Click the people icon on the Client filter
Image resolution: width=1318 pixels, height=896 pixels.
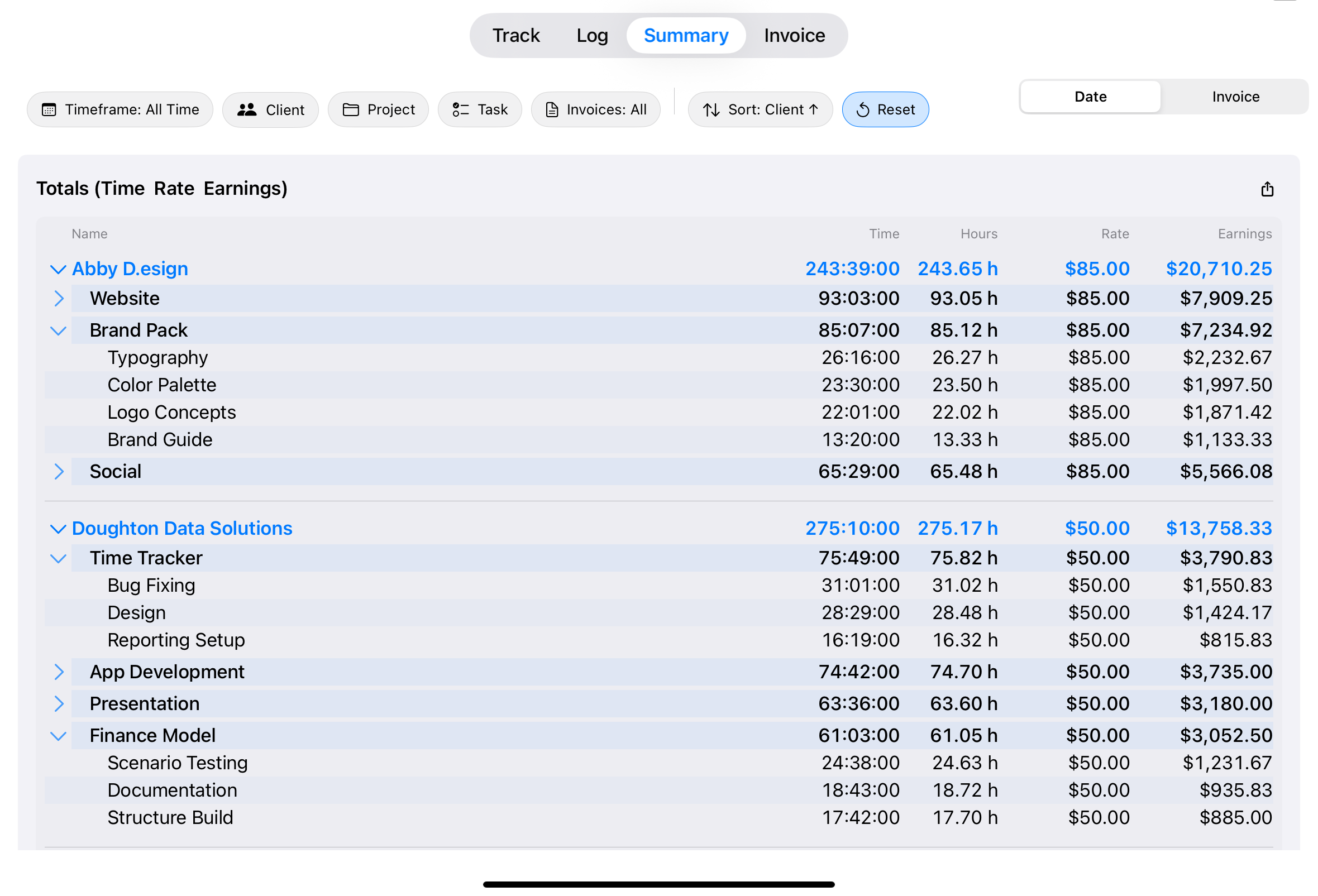click(x=248, y=109)
